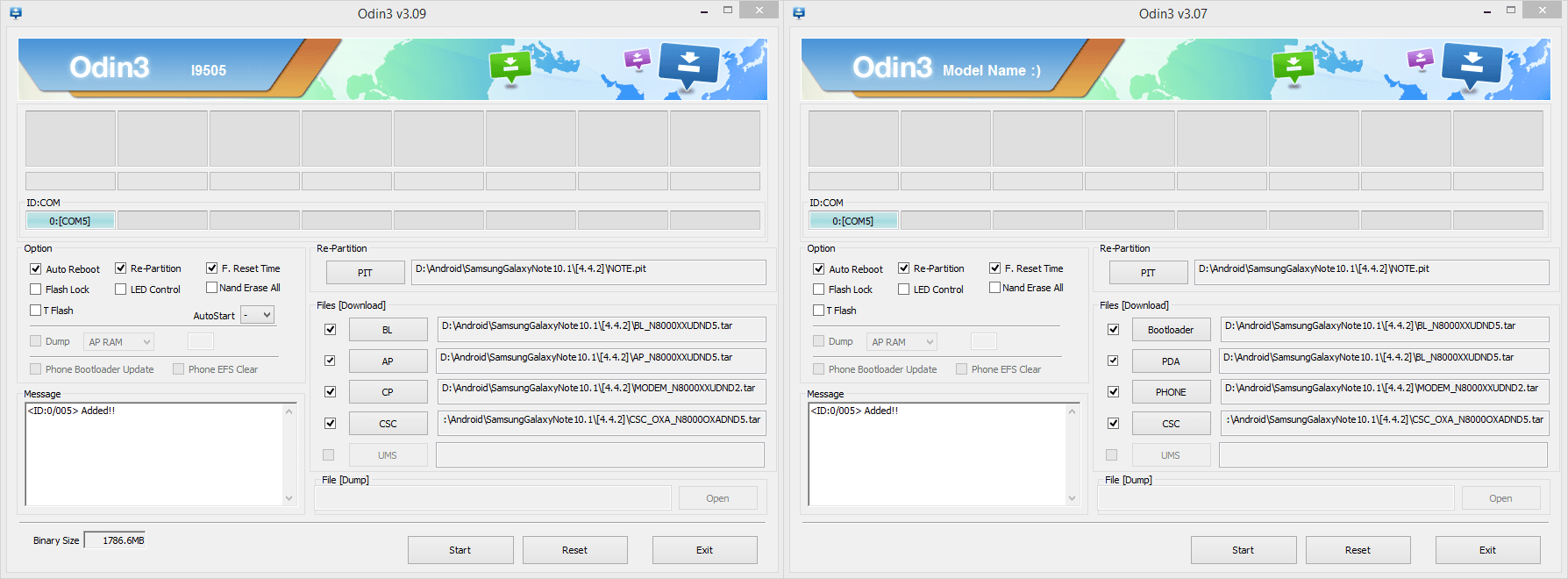Uncheck the AP file checkbox in v3.09

tap(331, 361)
